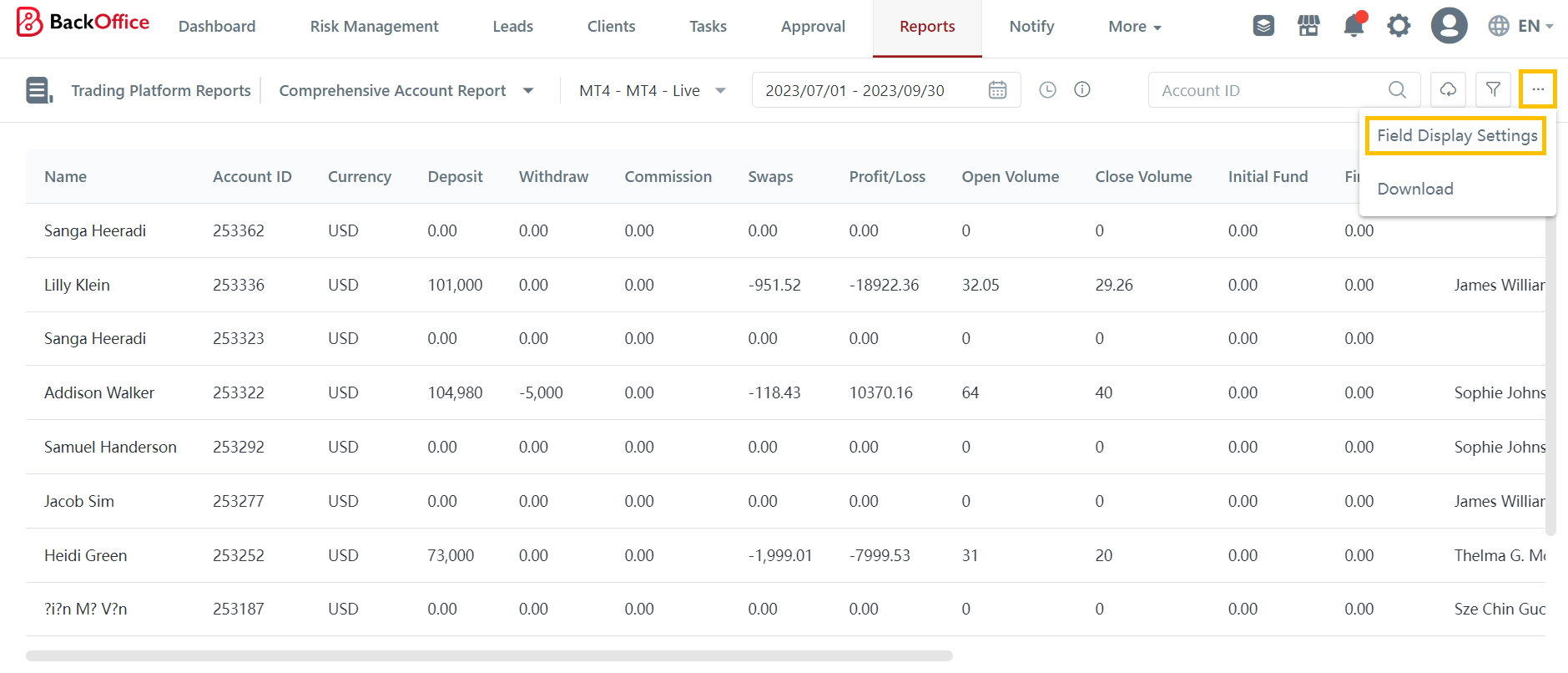
Task: Open the settings gear icon
Action: [1399, 26]
